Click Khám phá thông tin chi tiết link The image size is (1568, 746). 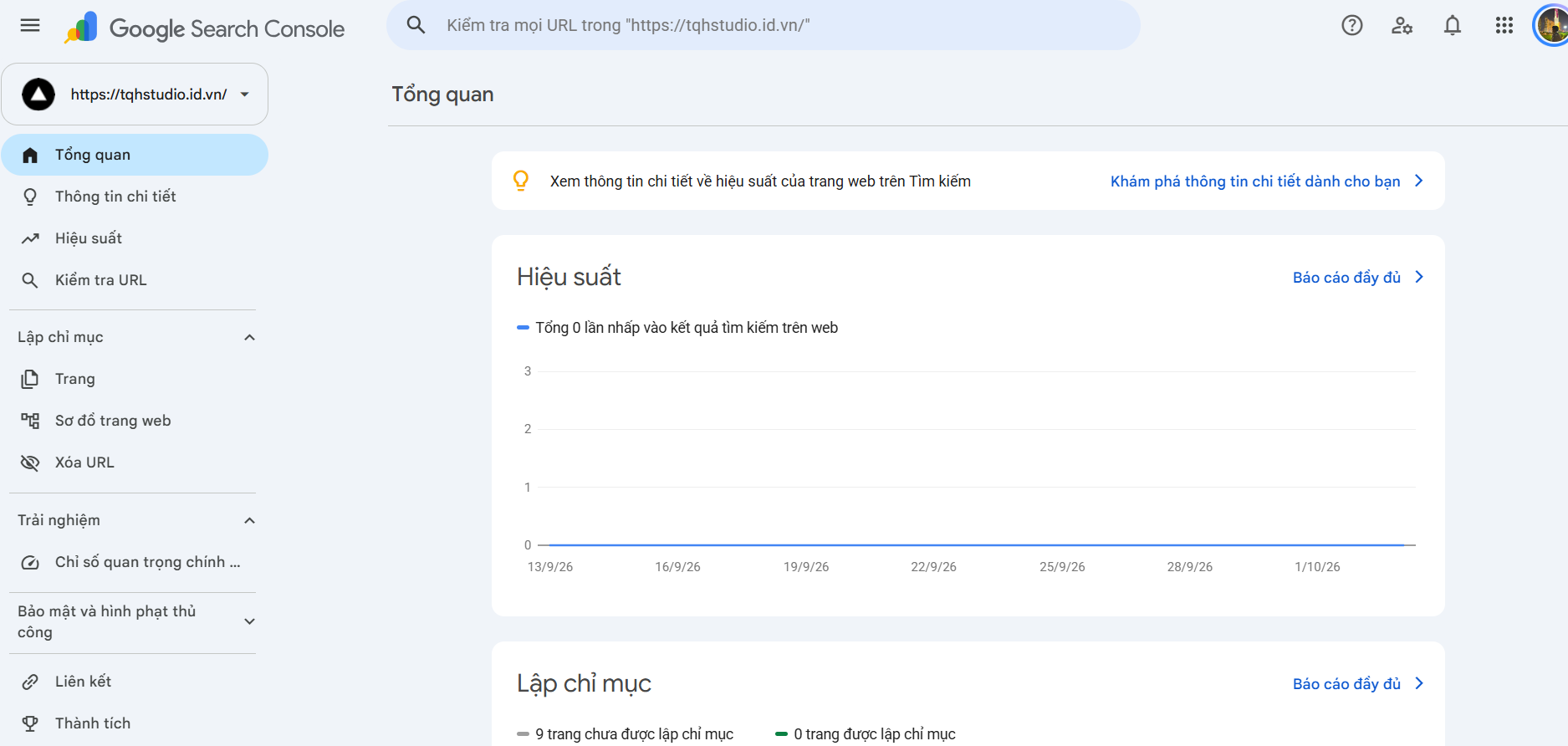pyautogui.click(x=1266, y=181)
